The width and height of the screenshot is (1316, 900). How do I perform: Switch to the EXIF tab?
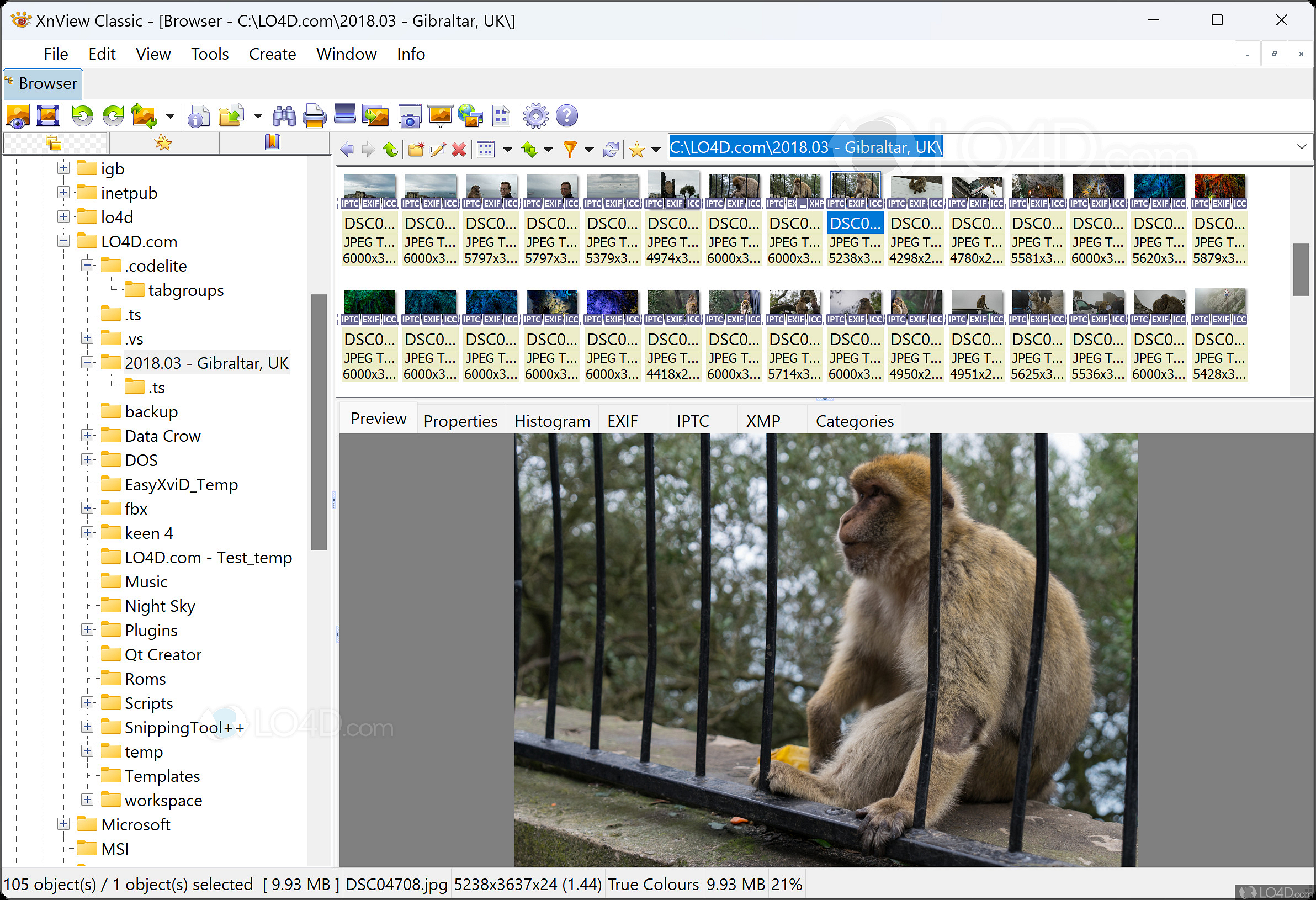(623, 420)
